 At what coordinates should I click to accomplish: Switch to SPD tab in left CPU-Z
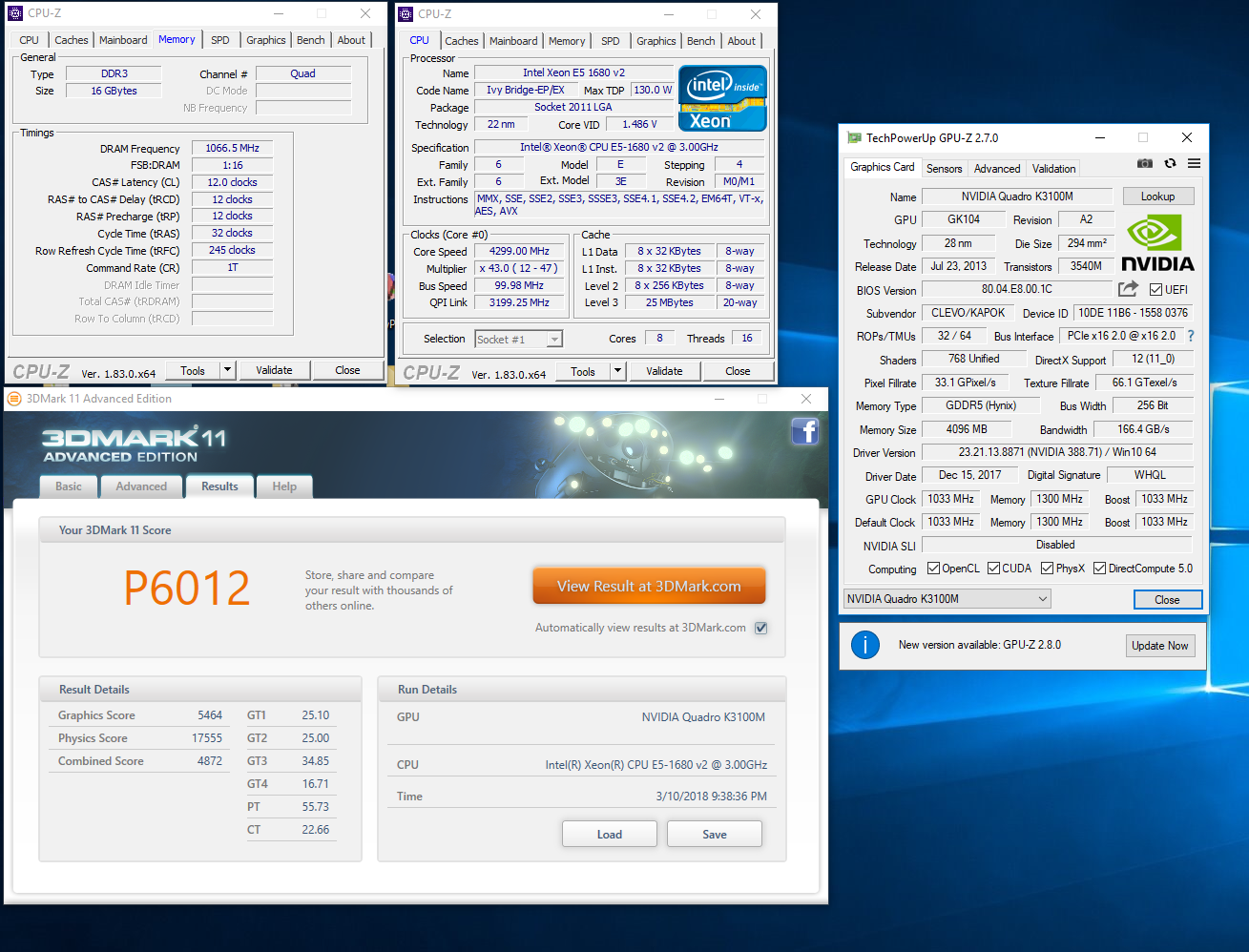tap(220, 40)
